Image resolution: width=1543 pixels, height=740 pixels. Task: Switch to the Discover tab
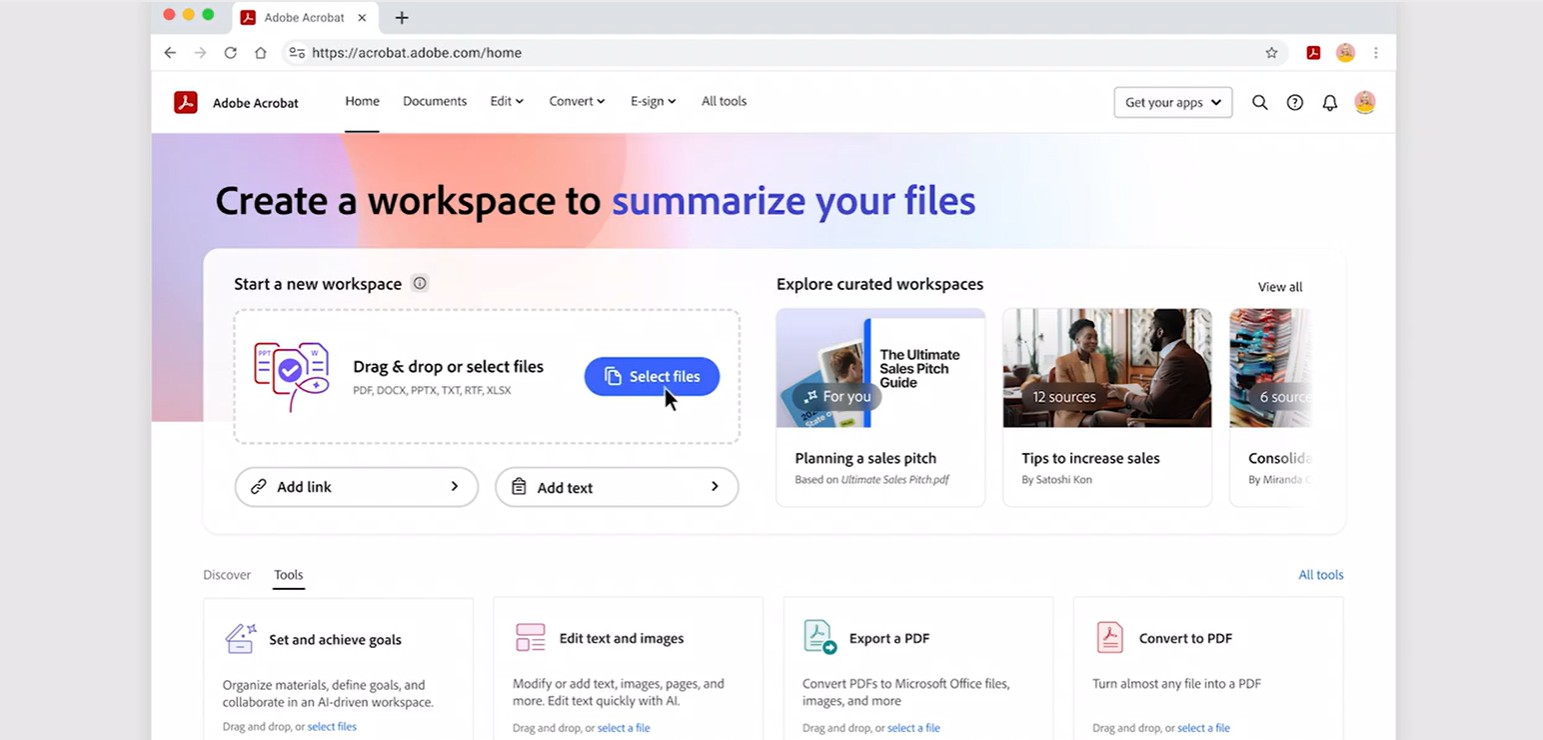[x=227, y=575]
